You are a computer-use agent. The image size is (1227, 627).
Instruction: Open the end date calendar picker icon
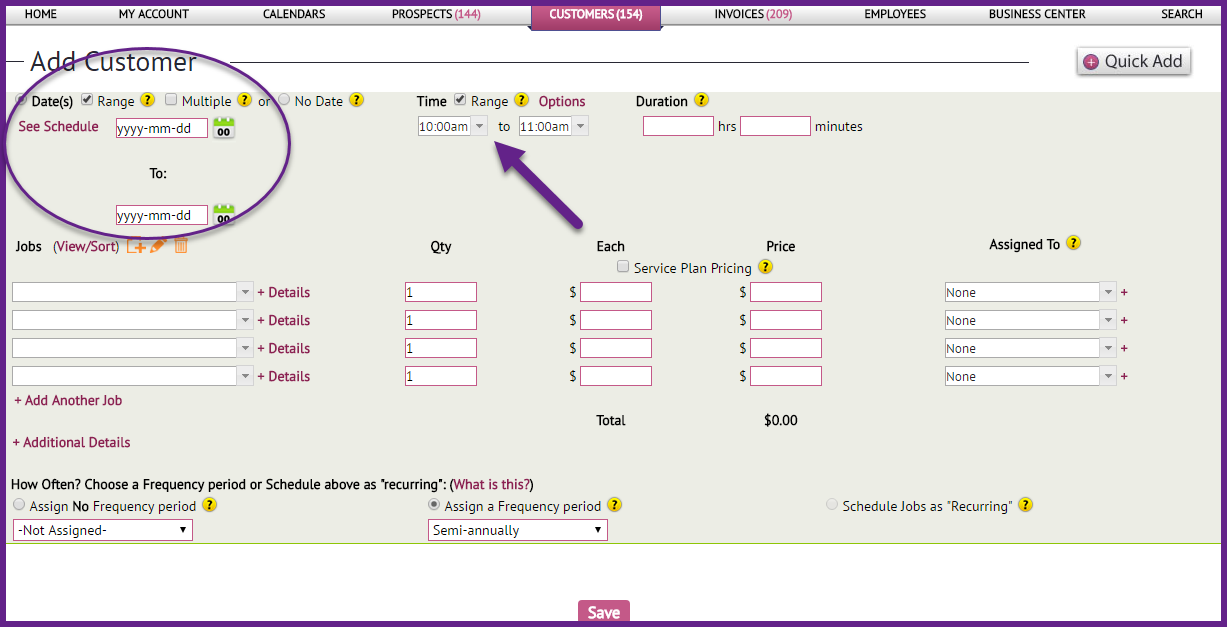(x=224, y=215)
